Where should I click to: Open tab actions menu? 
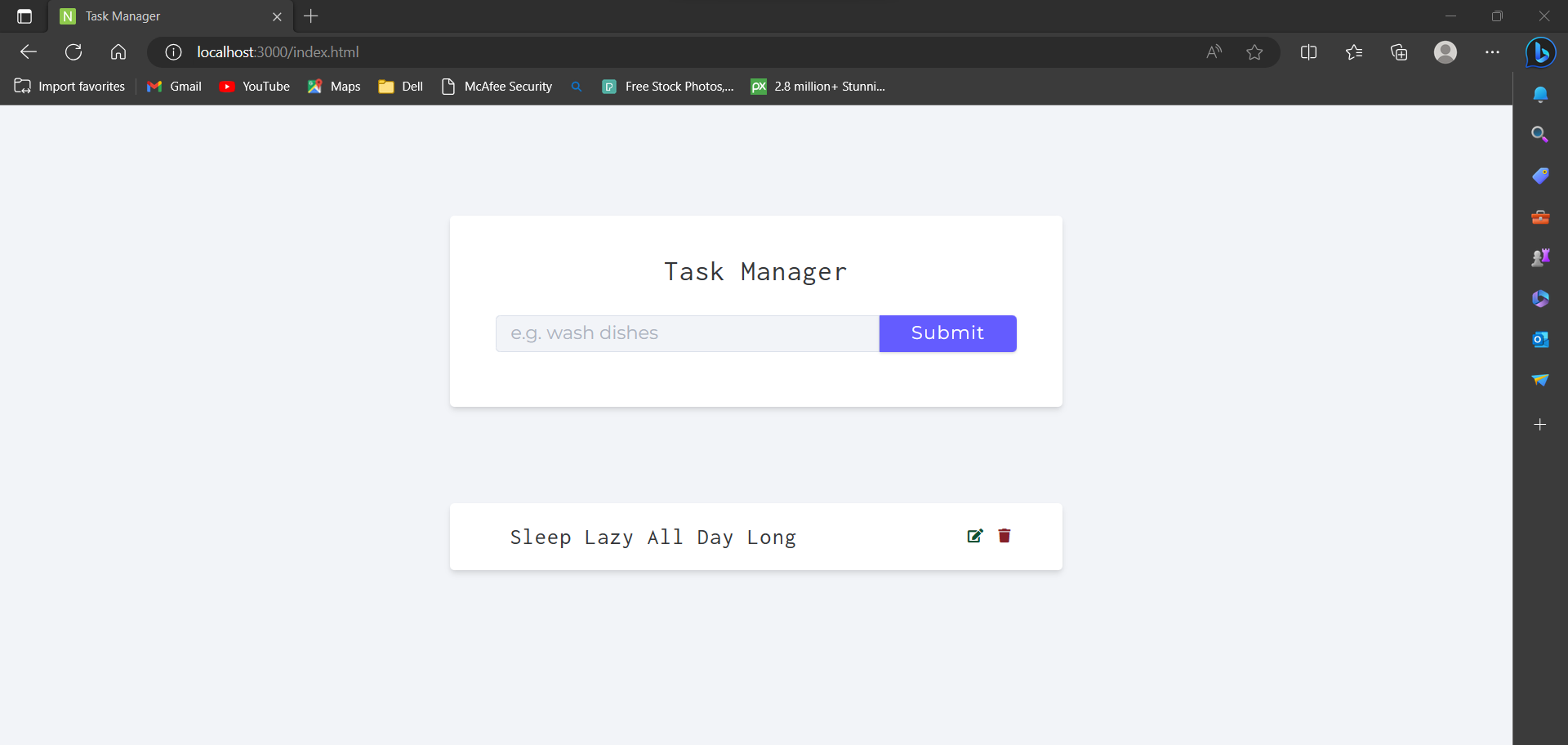(x=24, y=16)
